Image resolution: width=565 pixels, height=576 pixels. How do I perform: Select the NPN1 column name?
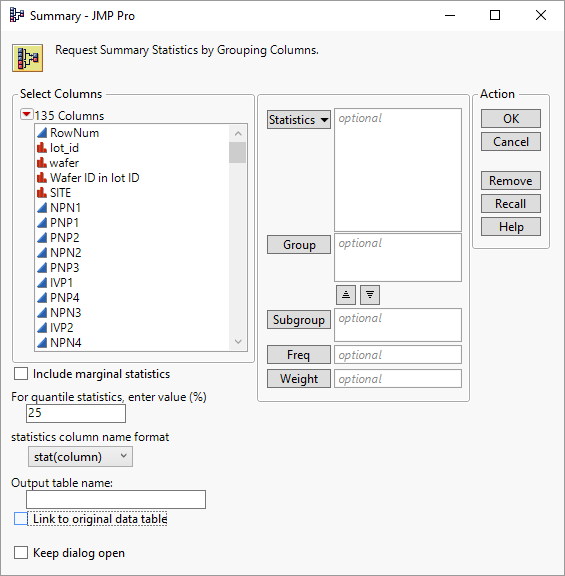[65, 208]
